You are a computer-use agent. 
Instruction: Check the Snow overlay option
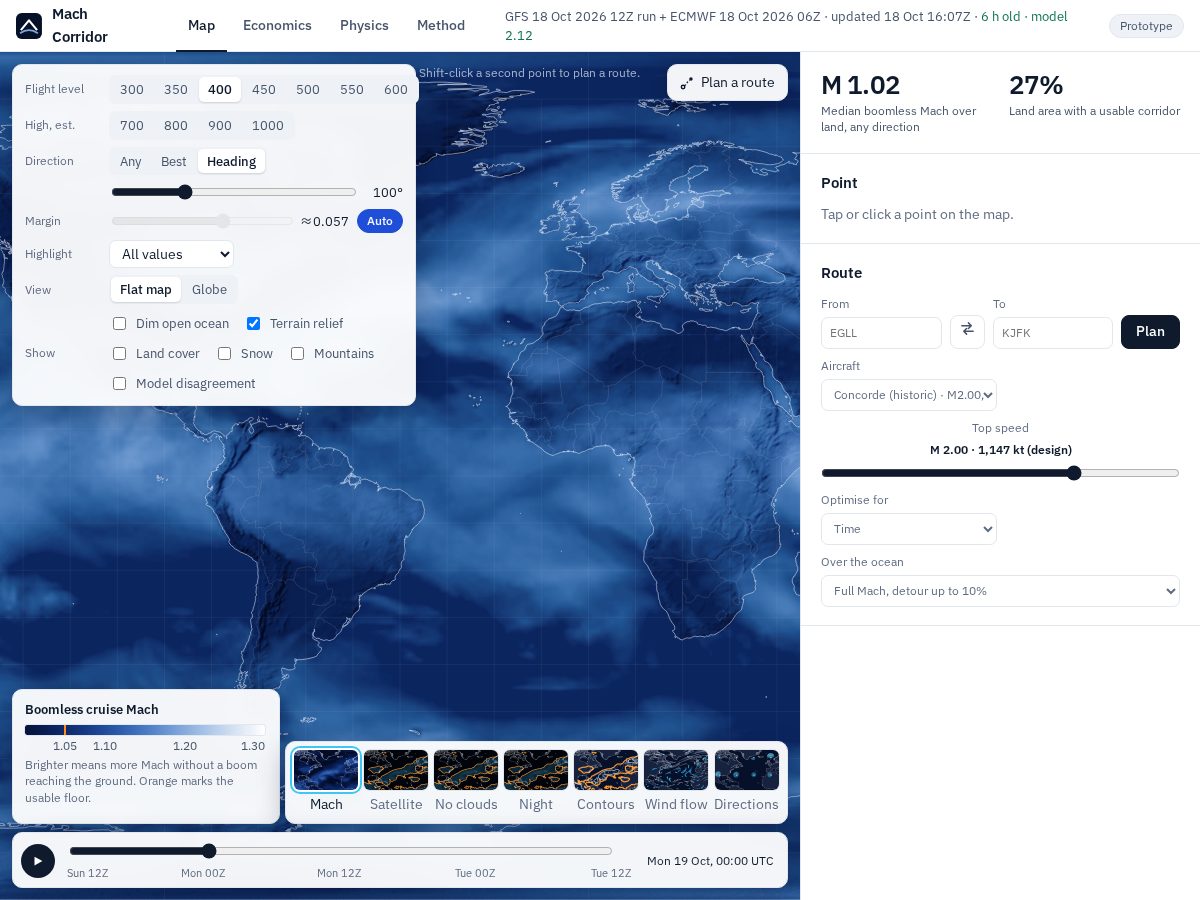(225, 354)
